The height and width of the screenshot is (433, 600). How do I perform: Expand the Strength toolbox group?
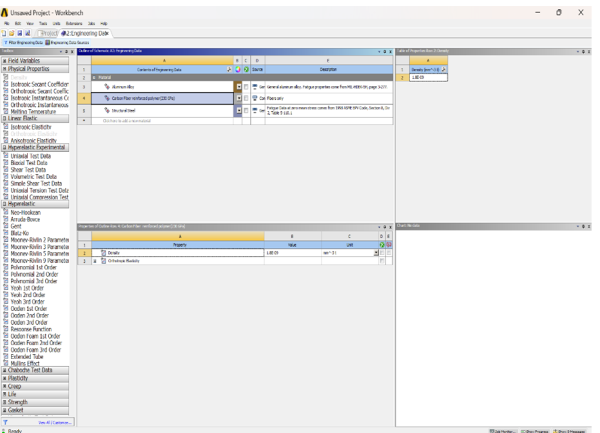(5, 402)
